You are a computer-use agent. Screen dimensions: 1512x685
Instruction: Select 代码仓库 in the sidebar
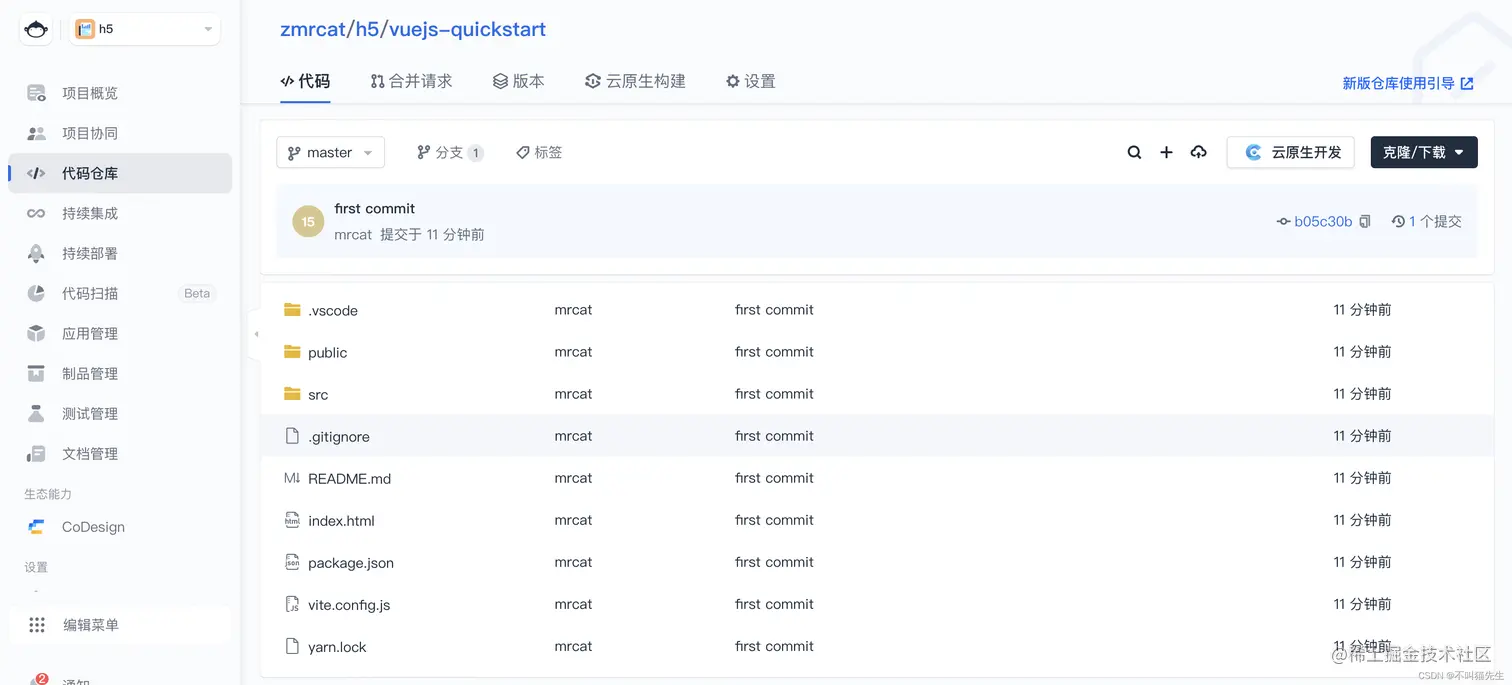click(120, 173)
